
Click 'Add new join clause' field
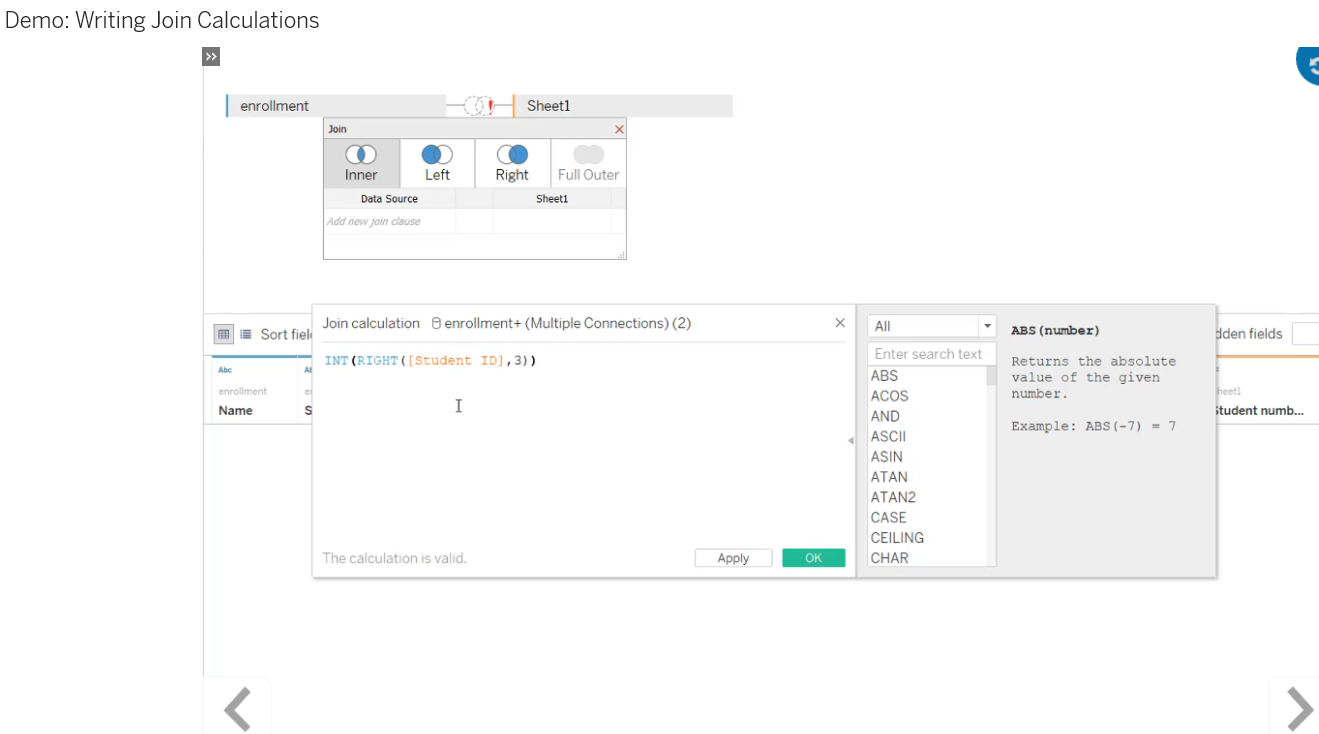click(x=389, y=221)
